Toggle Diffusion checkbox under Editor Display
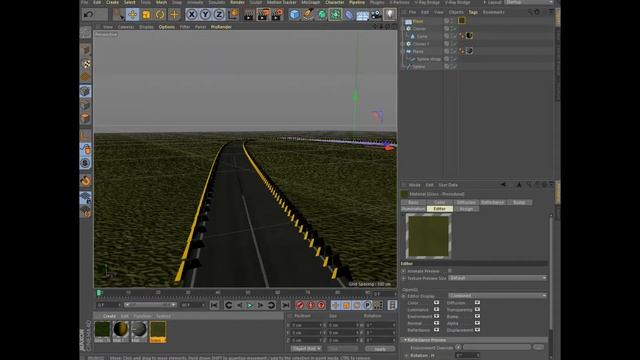640x360 pixels. pos(477,303)
